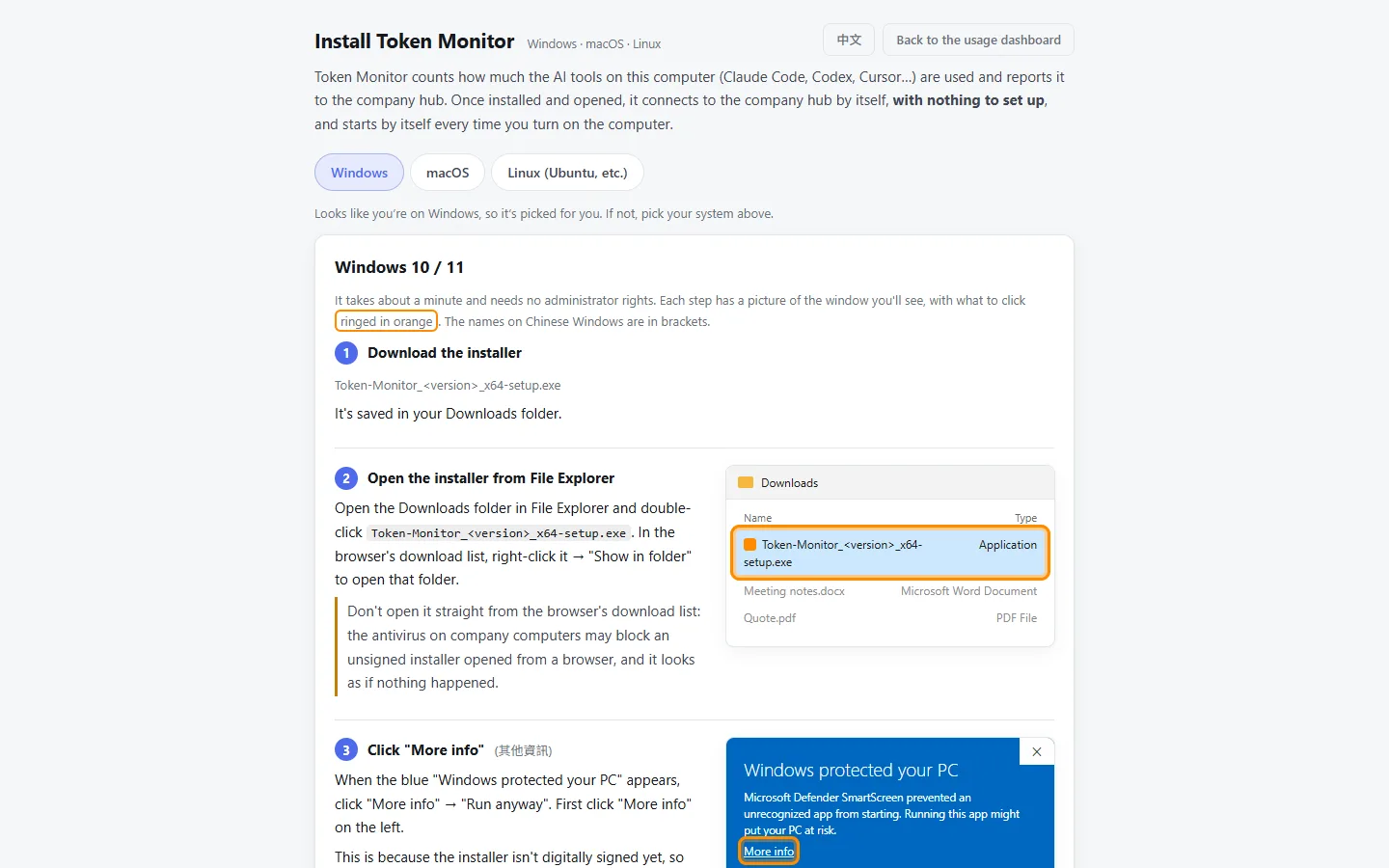Image resolution: width=1389 pixels, height=868 pixels.
Task: Click the Application type cell of the installer row
Action: tap(1008, 545)
